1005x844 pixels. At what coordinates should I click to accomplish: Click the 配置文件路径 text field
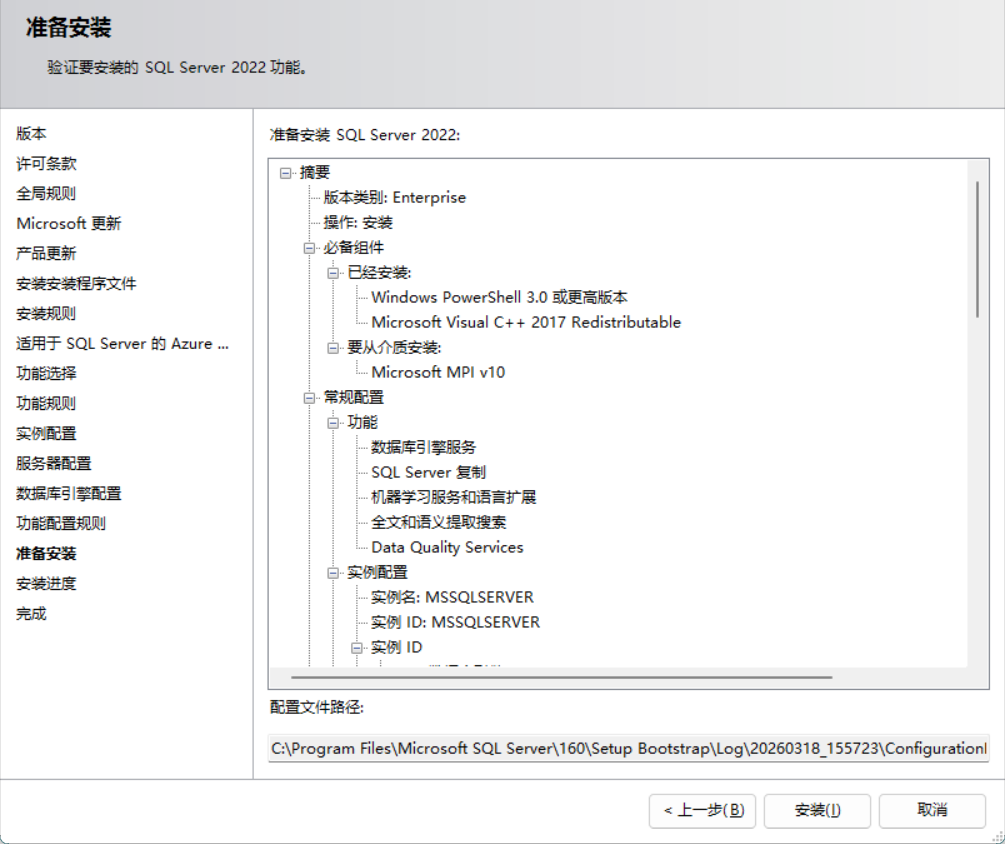629,749
